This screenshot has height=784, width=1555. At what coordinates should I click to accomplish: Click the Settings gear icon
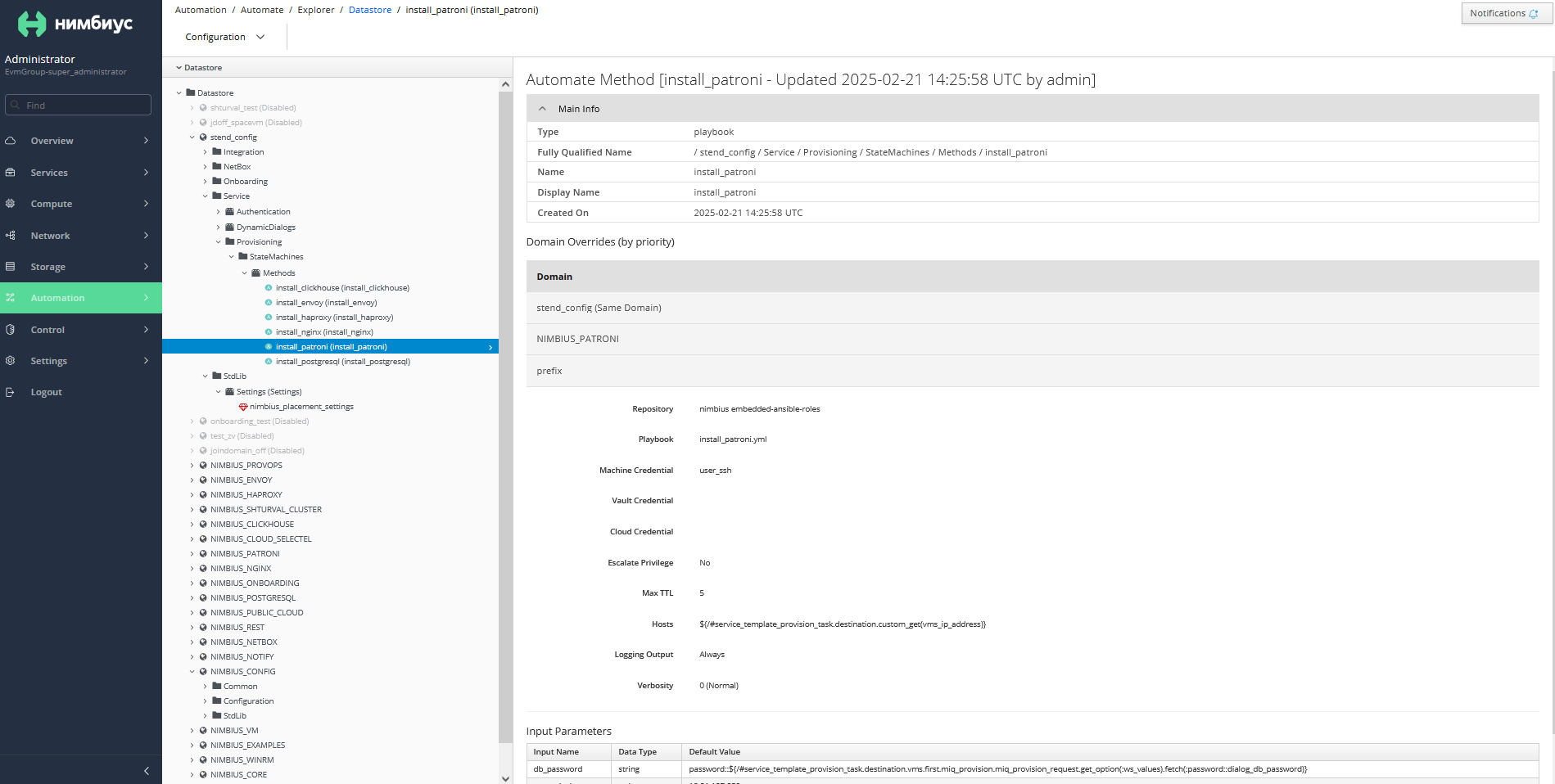point(11,361)
